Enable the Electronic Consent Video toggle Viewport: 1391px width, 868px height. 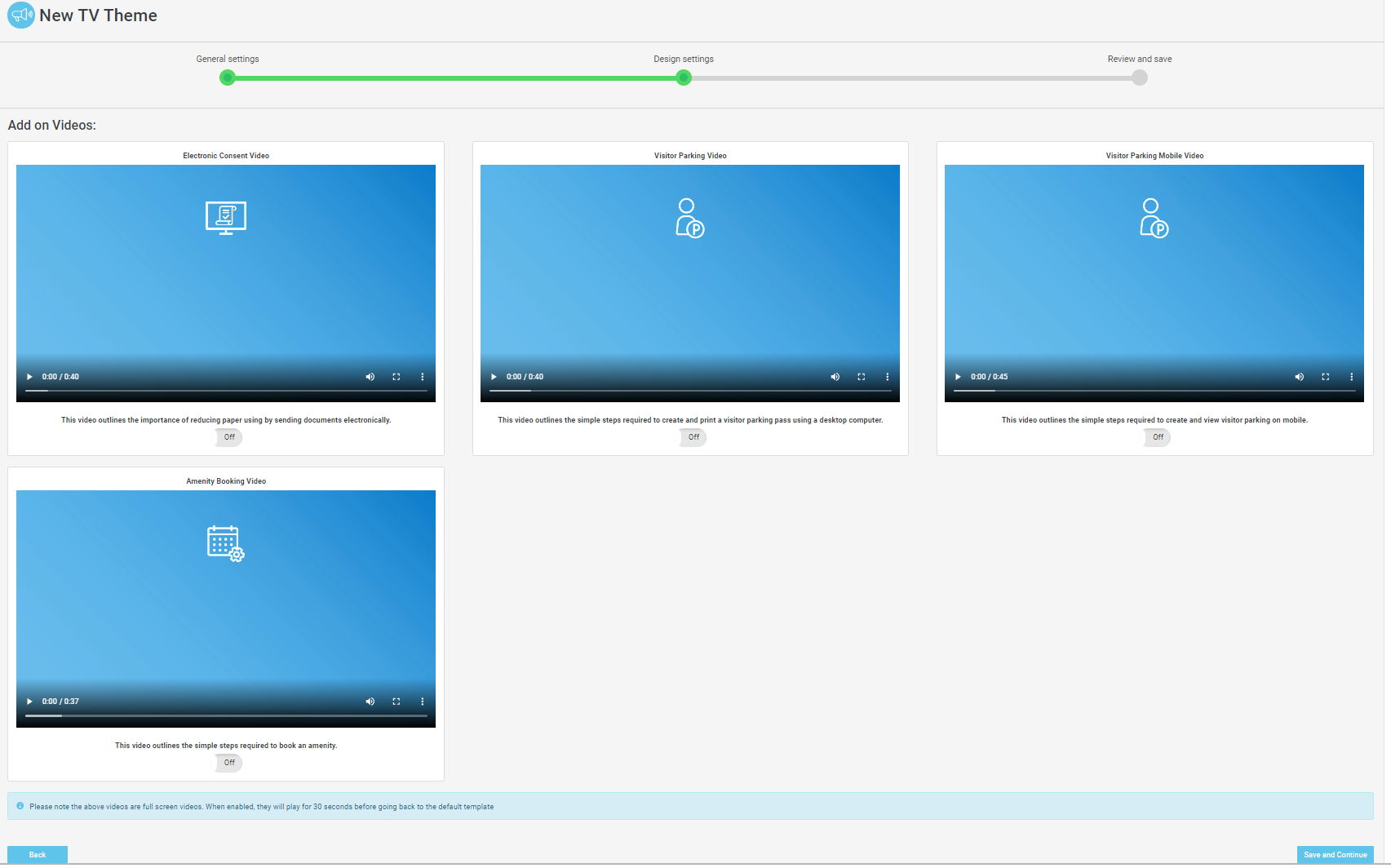pyautogui.click(x=228, y=437)
